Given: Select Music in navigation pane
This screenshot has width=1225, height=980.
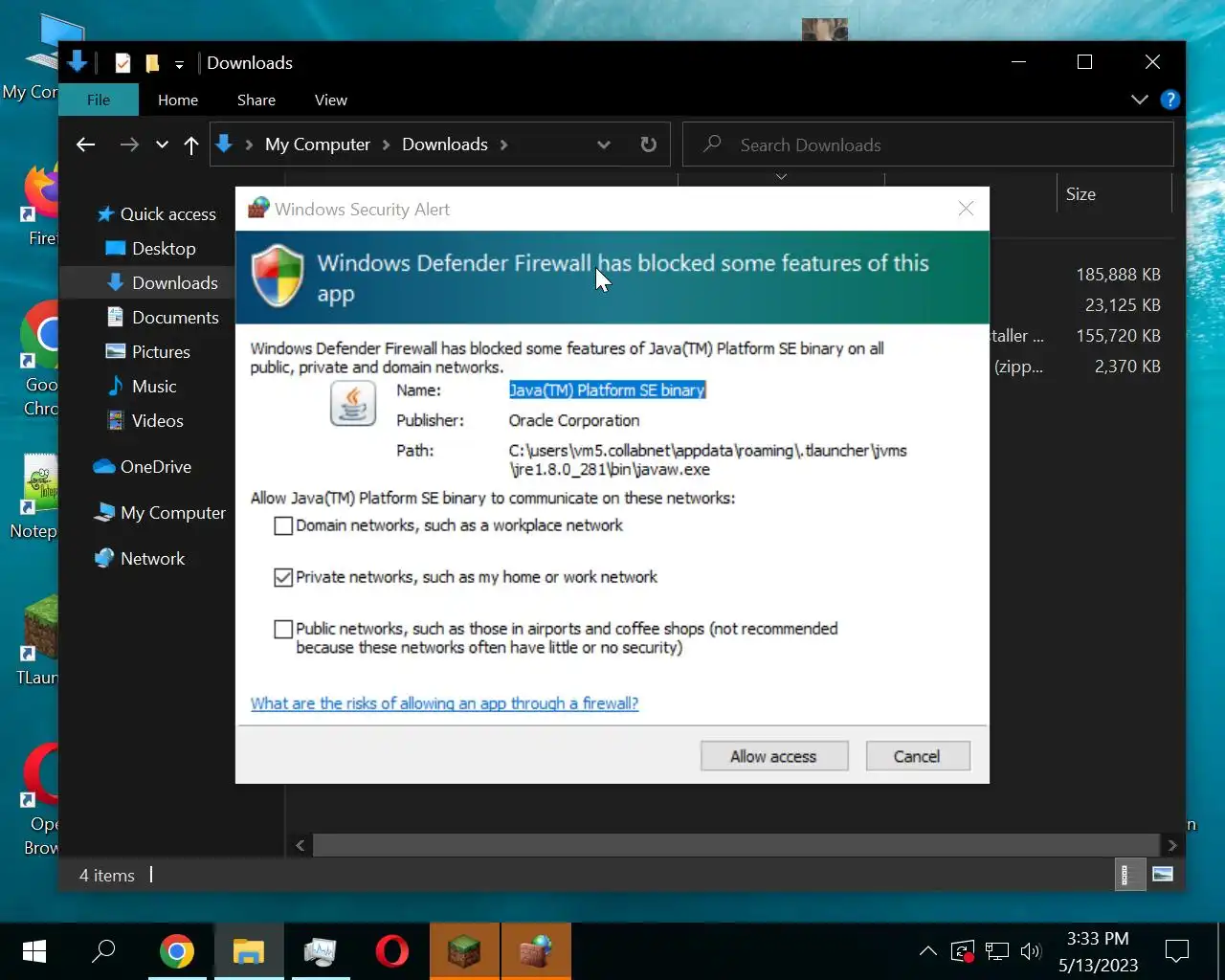Looking at the screenshot, I should click(142, 387).
